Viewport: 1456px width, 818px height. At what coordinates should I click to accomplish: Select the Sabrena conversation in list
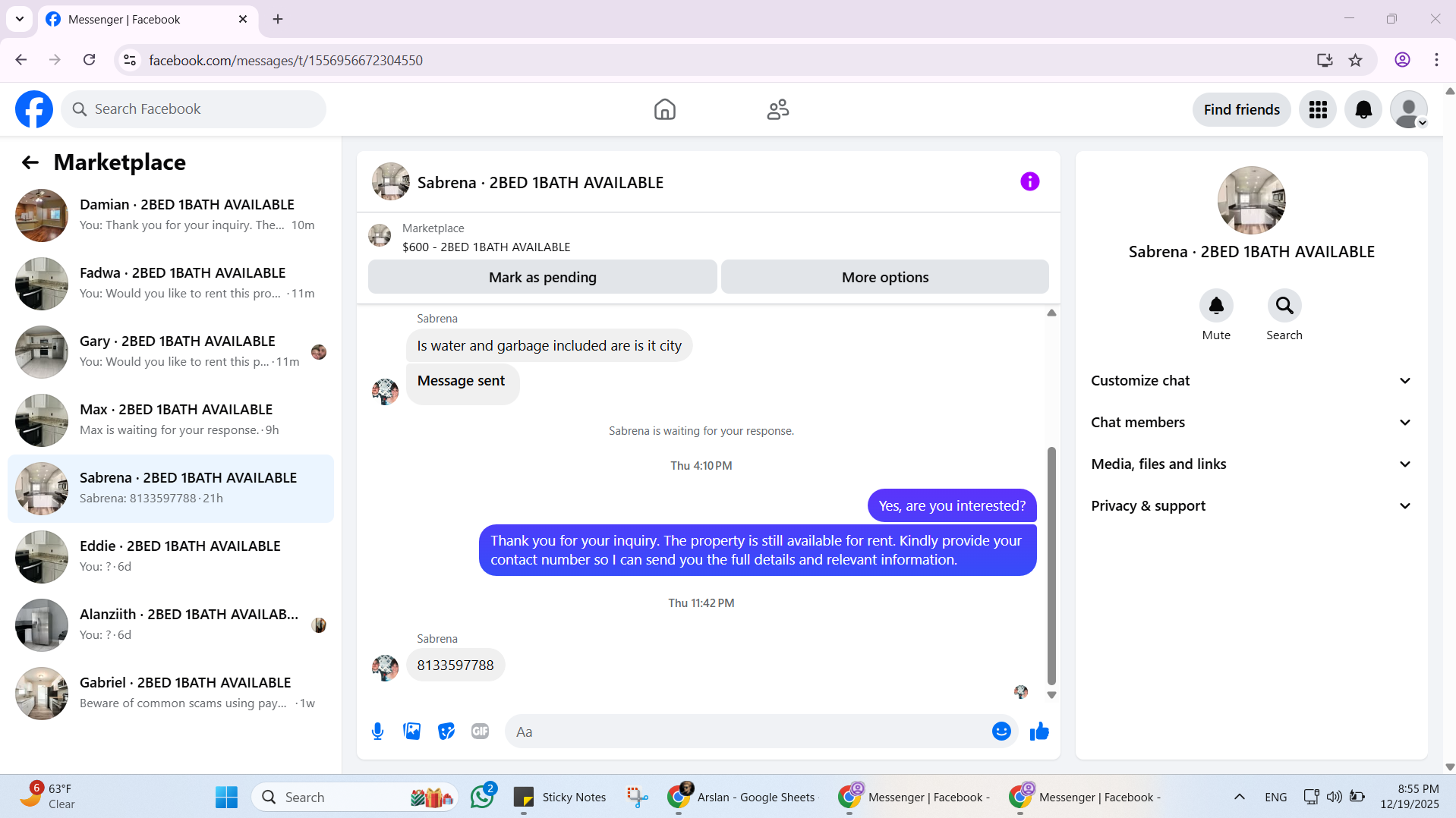[171, 489]
